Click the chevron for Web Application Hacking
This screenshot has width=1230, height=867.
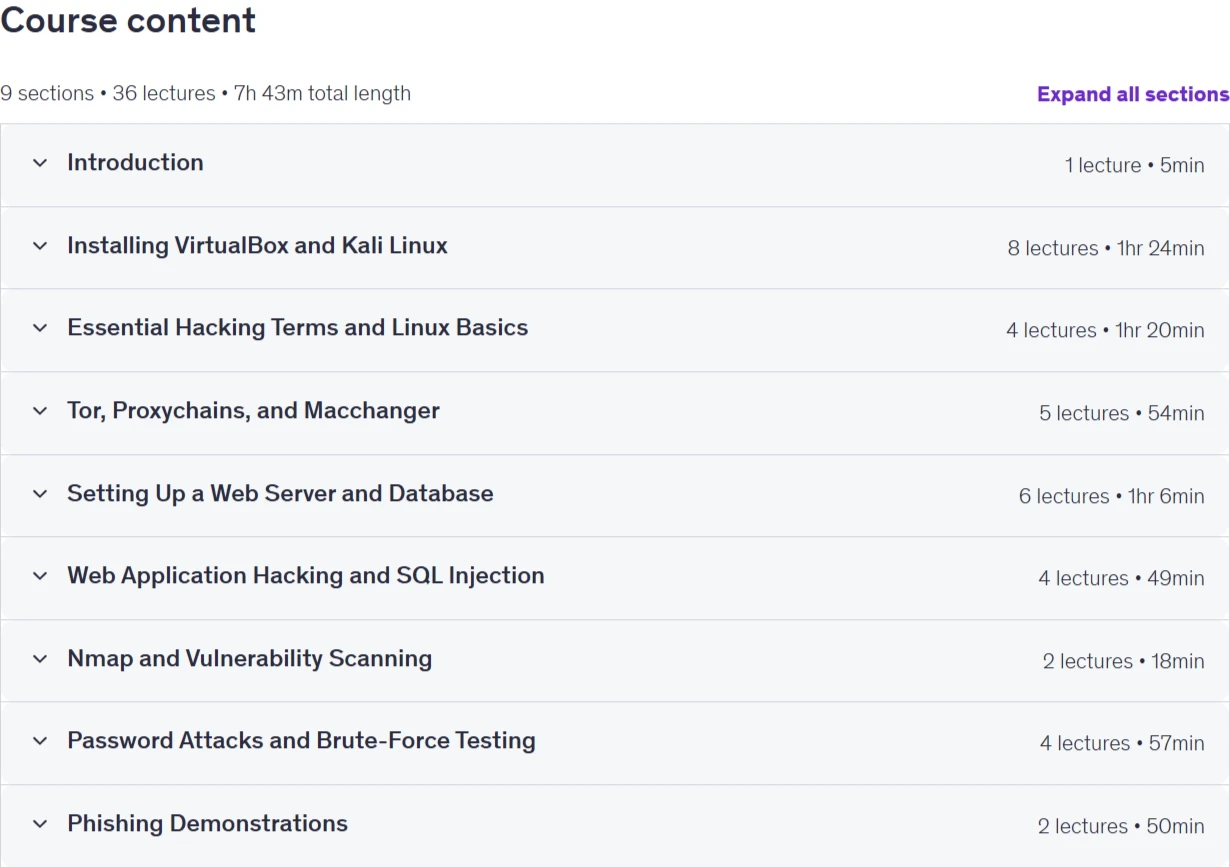pos(40,576)
